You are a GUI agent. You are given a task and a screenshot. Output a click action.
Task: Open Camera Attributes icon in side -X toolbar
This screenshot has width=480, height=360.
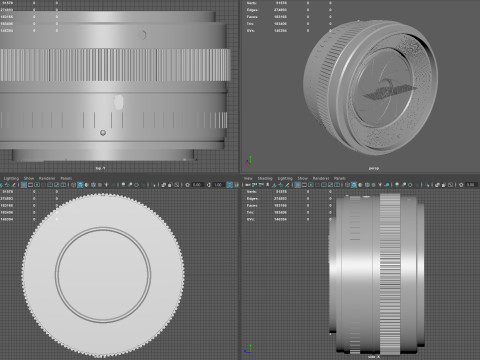click(x=261, y=184)
